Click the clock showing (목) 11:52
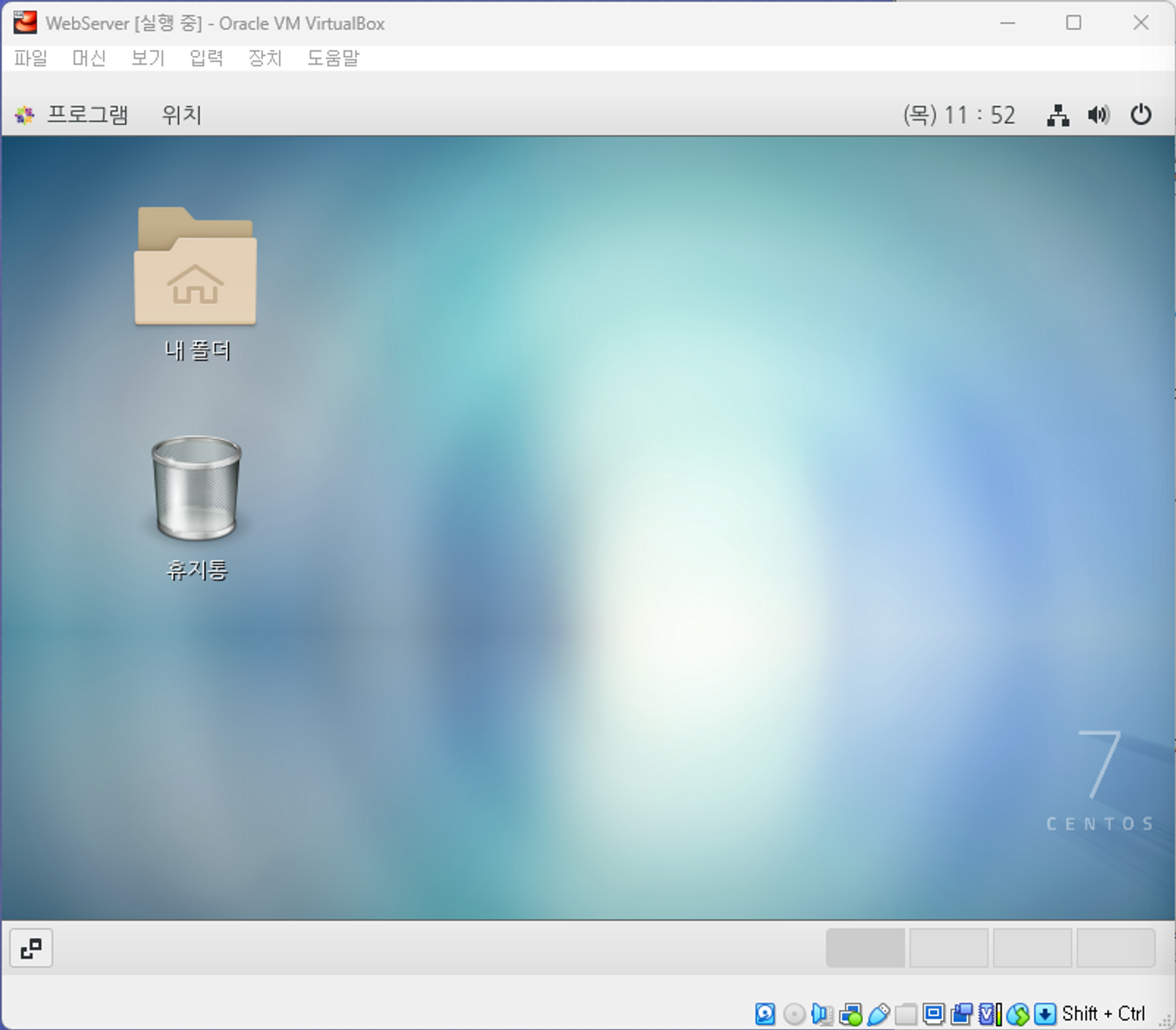The height and width of the screenshot is (1030, 1176). 959,115
